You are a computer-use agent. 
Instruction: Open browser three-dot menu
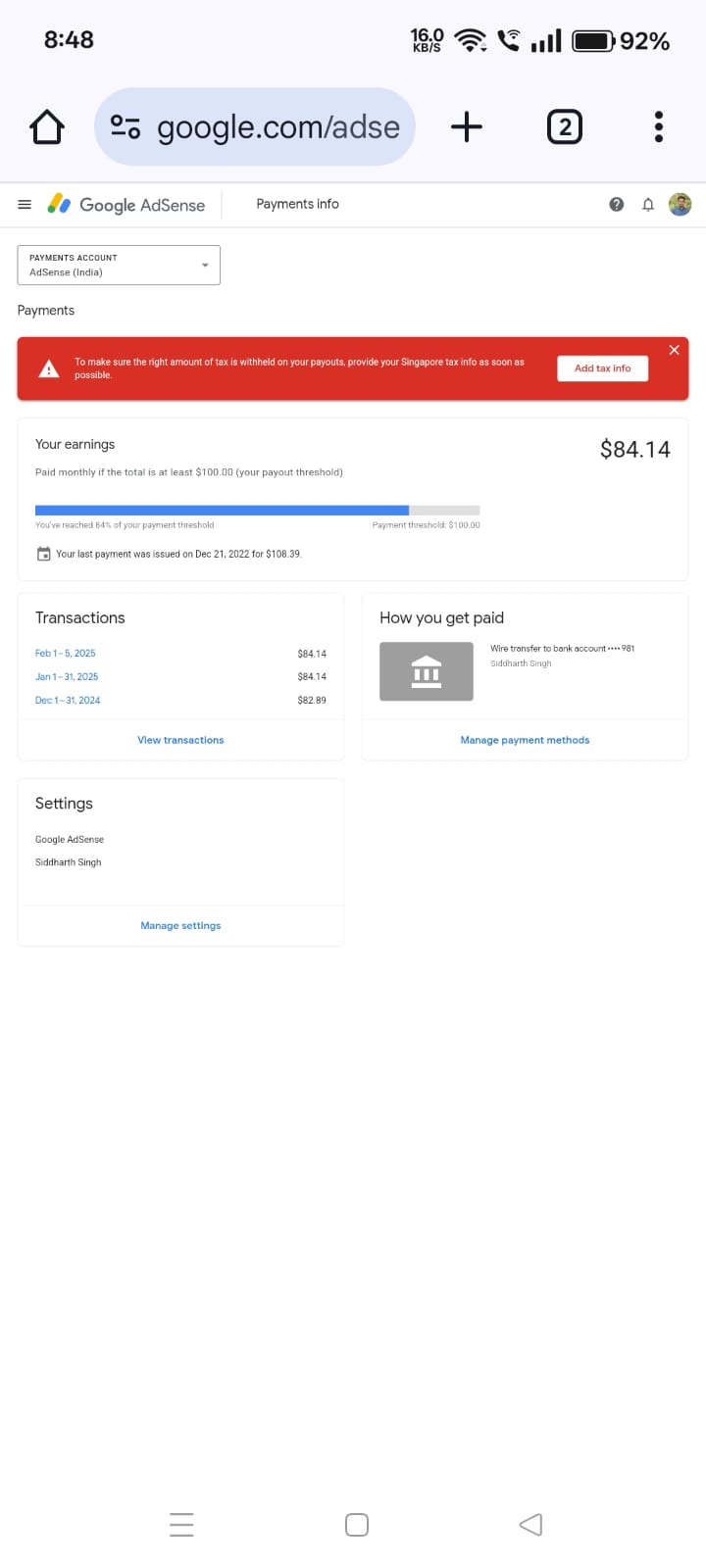659,126
